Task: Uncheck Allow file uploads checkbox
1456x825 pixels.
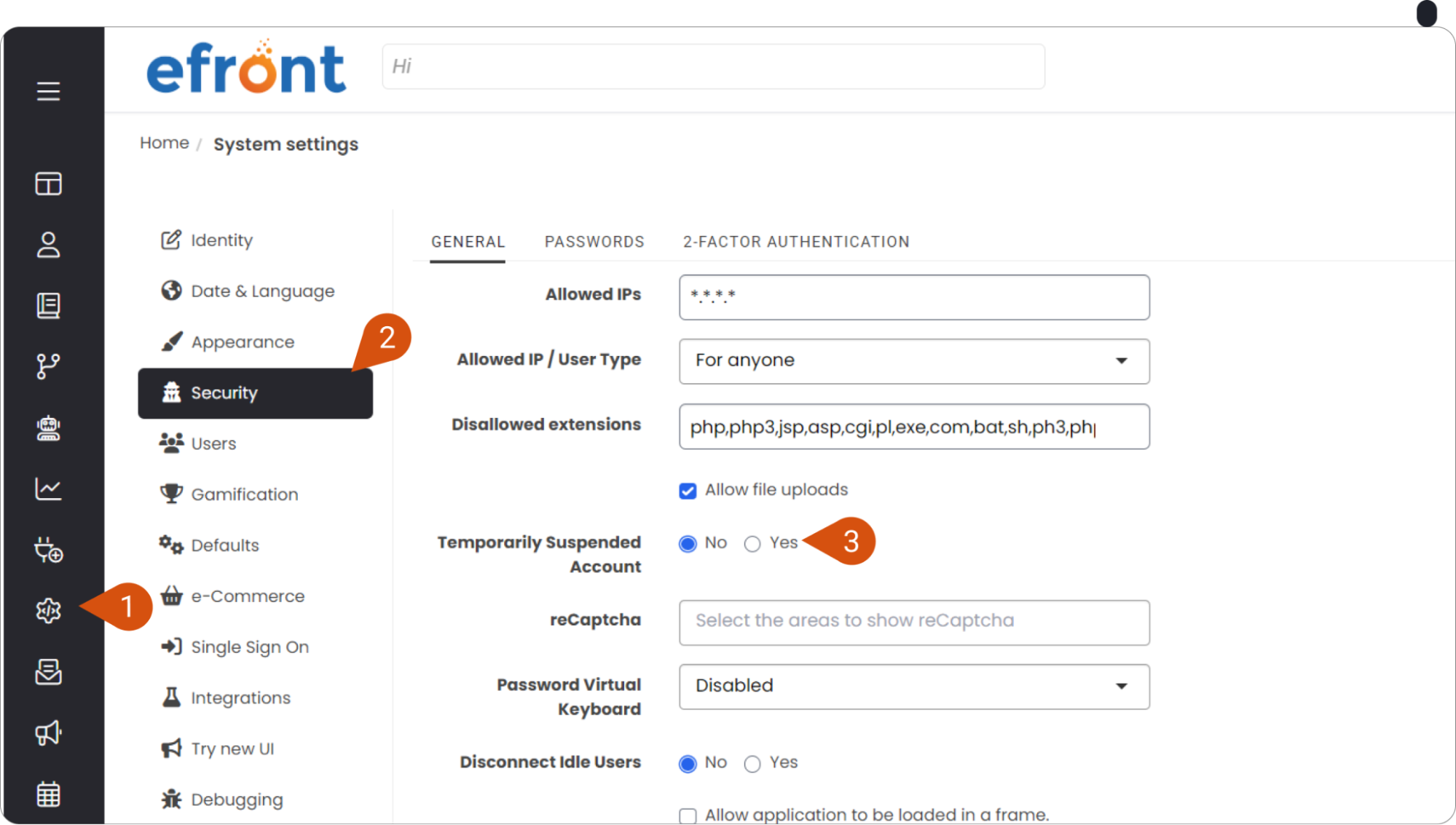Action: pyautogui.click(x=688, y=491)
